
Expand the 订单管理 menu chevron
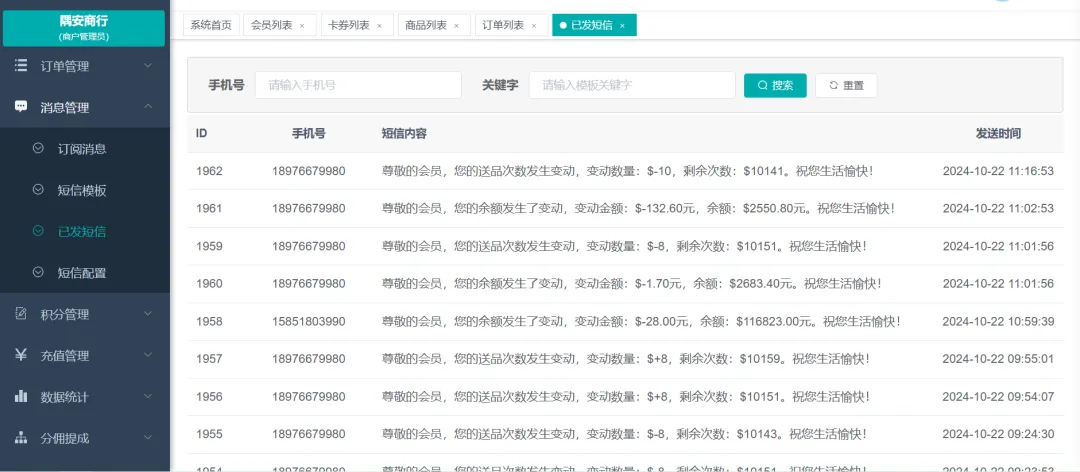coord(148,66)
